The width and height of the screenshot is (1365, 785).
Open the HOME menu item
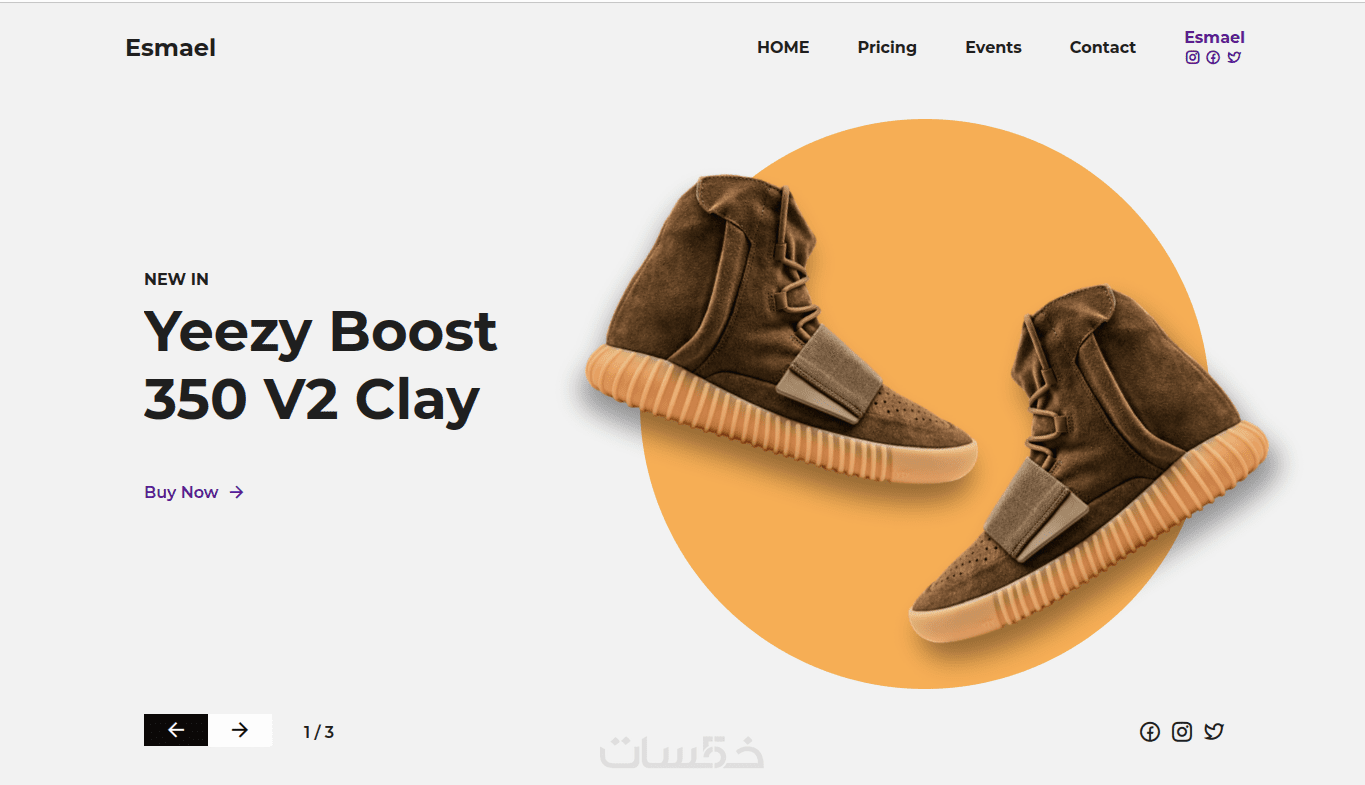tap(783, 47)
